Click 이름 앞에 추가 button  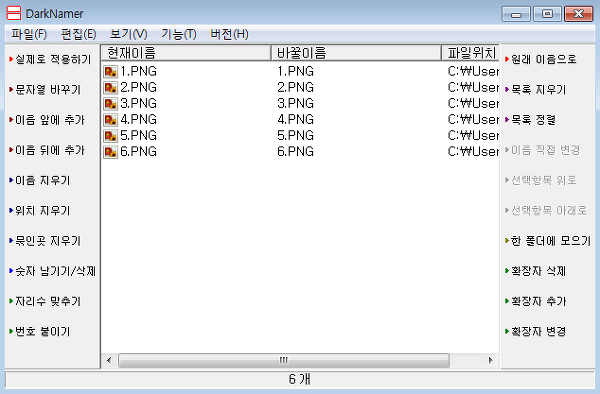(x=47, y=120)
